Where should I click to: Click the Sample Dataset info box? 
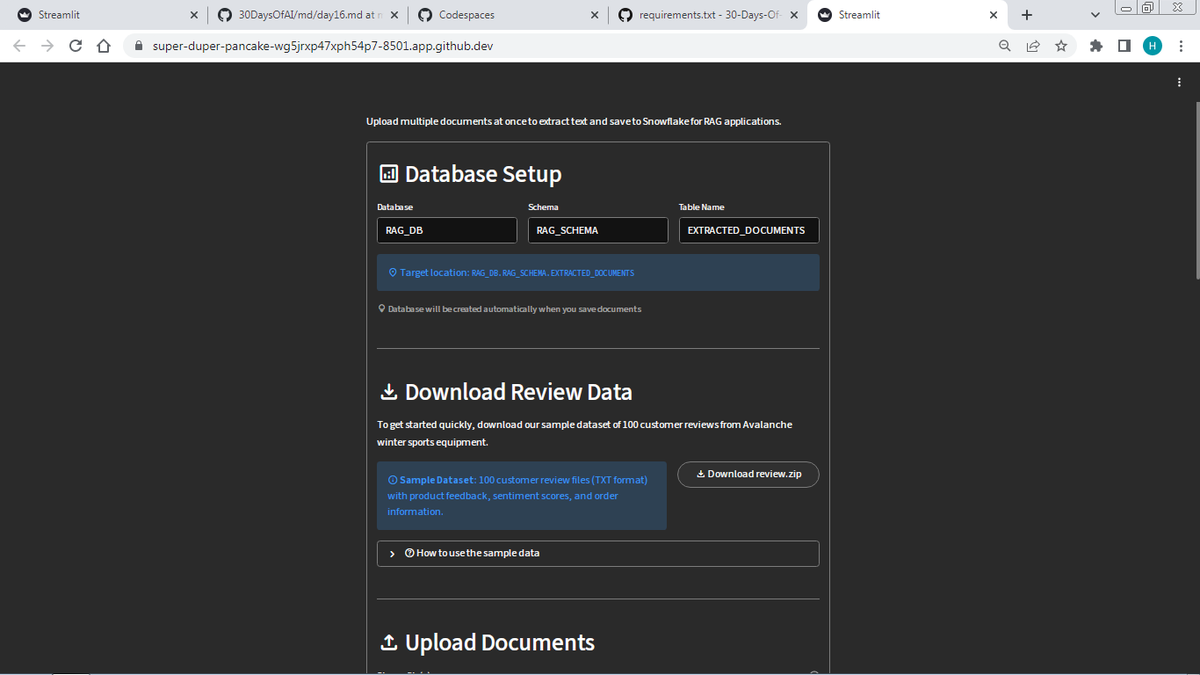click(522, 496)
